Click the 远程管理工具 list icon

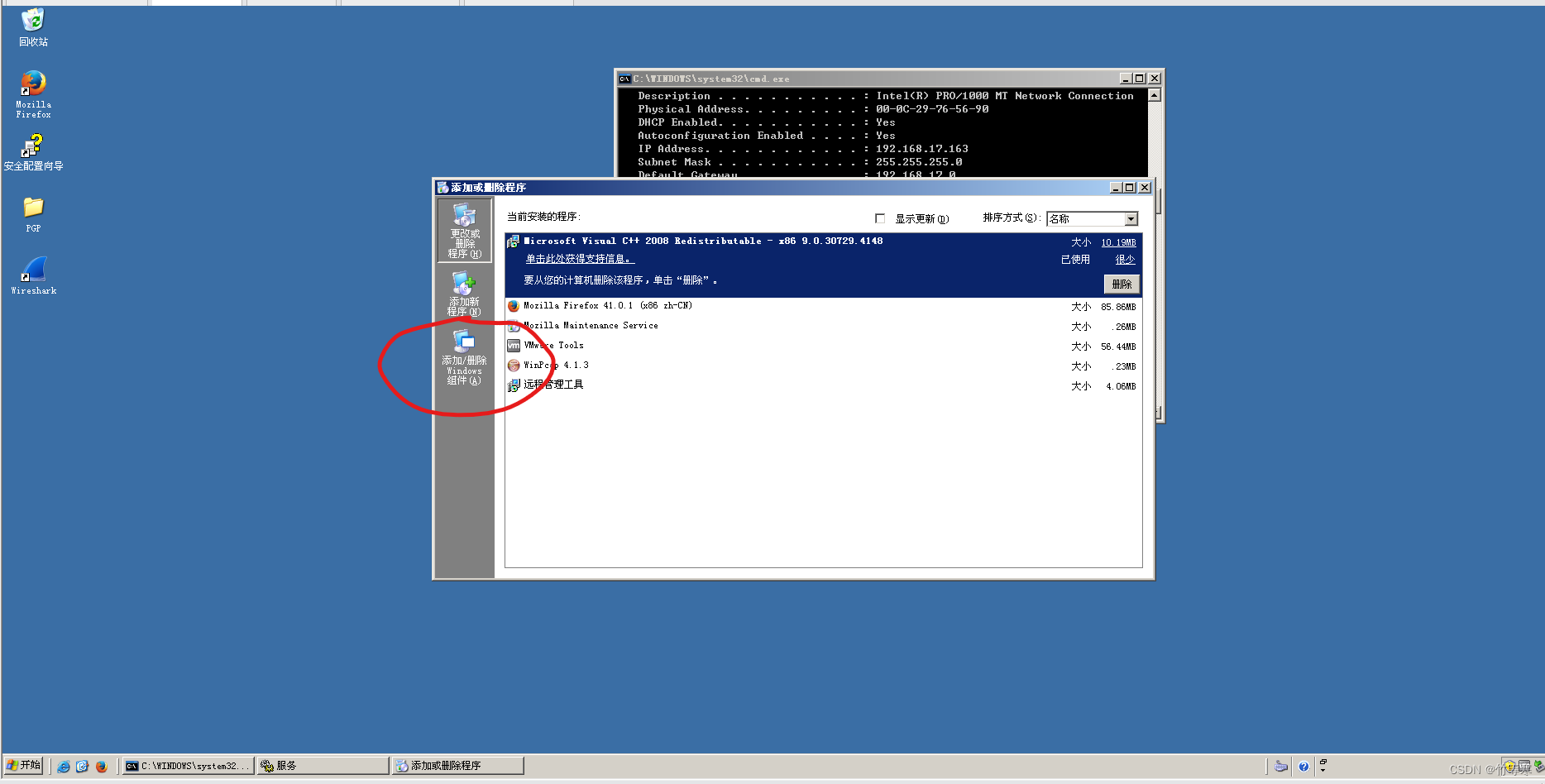tap(514, 385)
